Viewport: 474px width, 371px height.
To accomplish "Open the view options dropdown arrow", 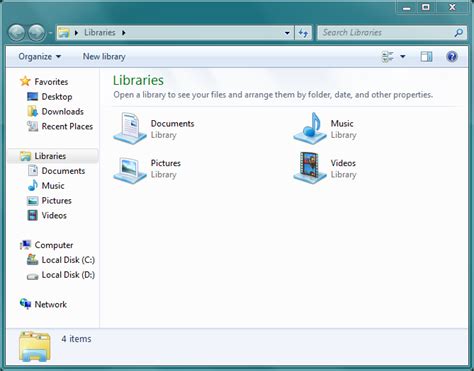I will pyautogui.click(x=403, y=57).
